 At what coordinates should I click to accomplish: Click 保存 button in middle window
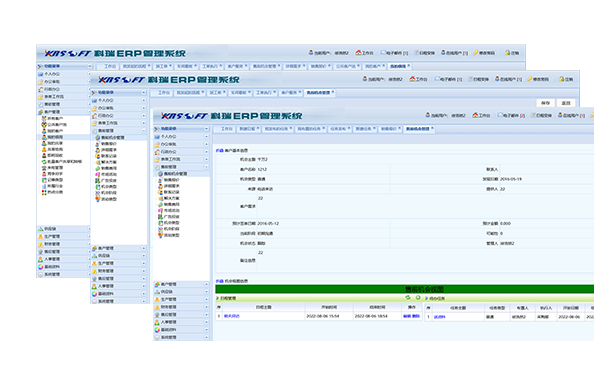[x=545, y=103]
